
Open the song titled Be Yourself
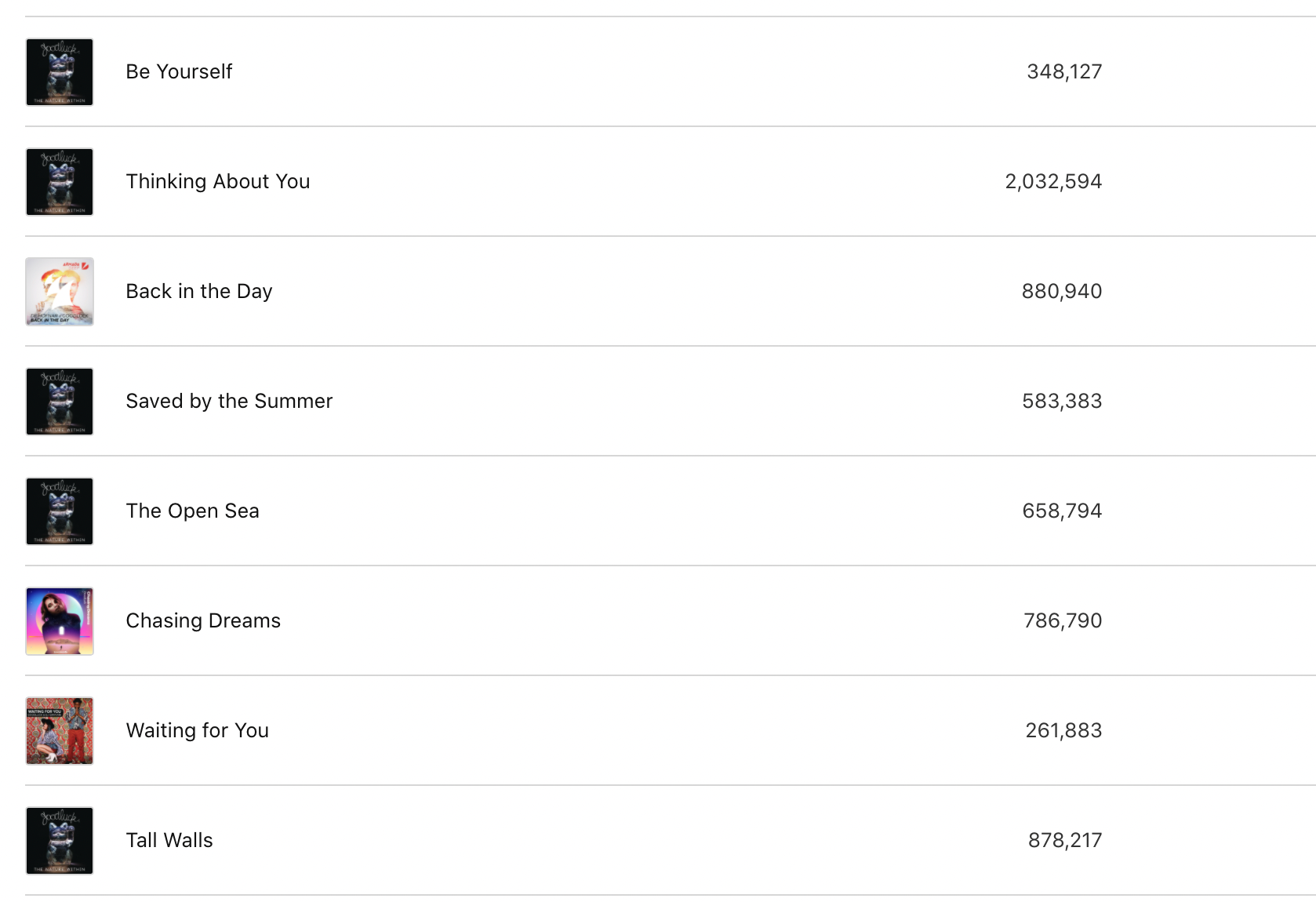pos(179,72)
